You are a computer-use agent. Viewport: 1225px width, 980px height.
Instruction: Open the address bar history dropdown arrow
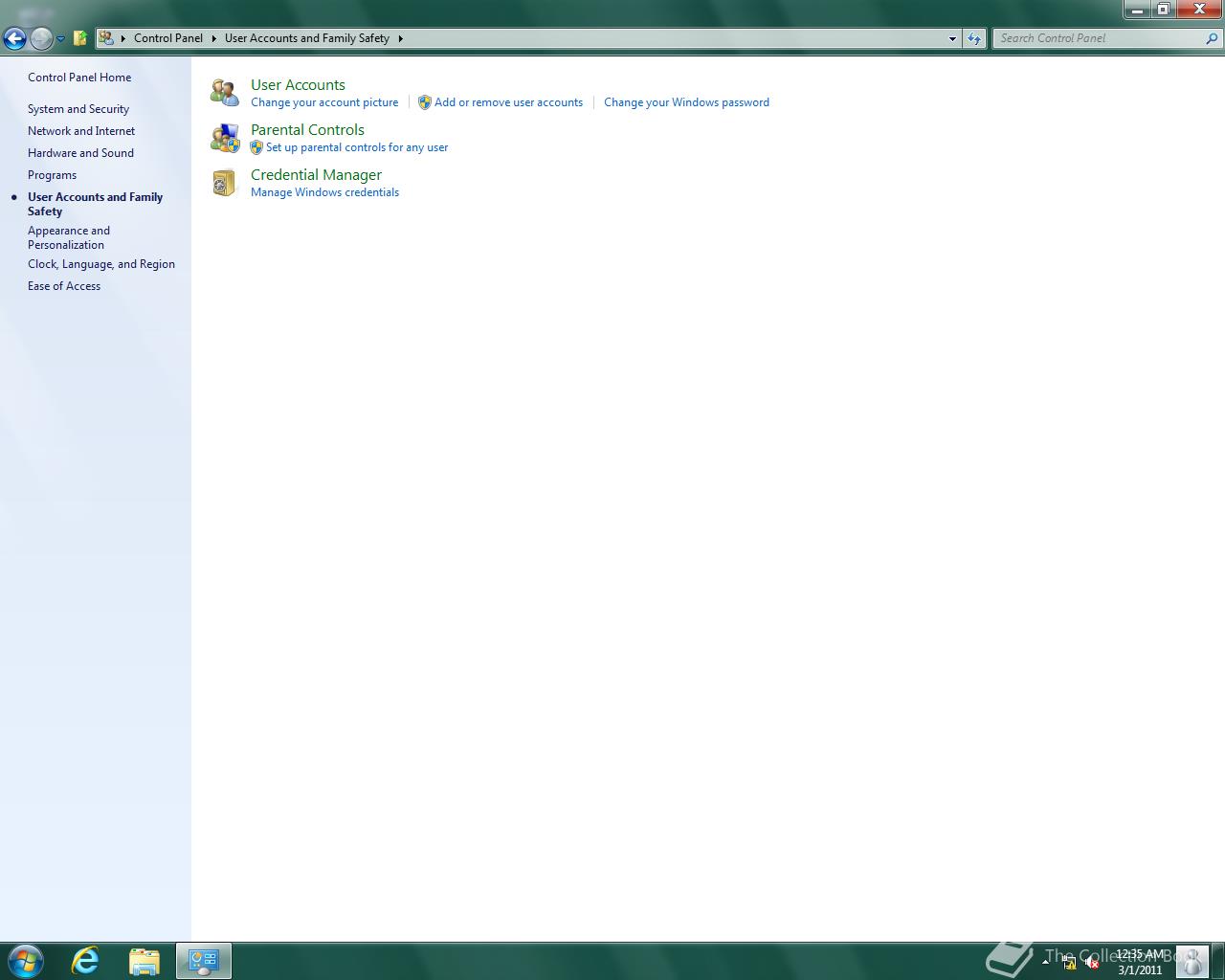coord(951,38)
